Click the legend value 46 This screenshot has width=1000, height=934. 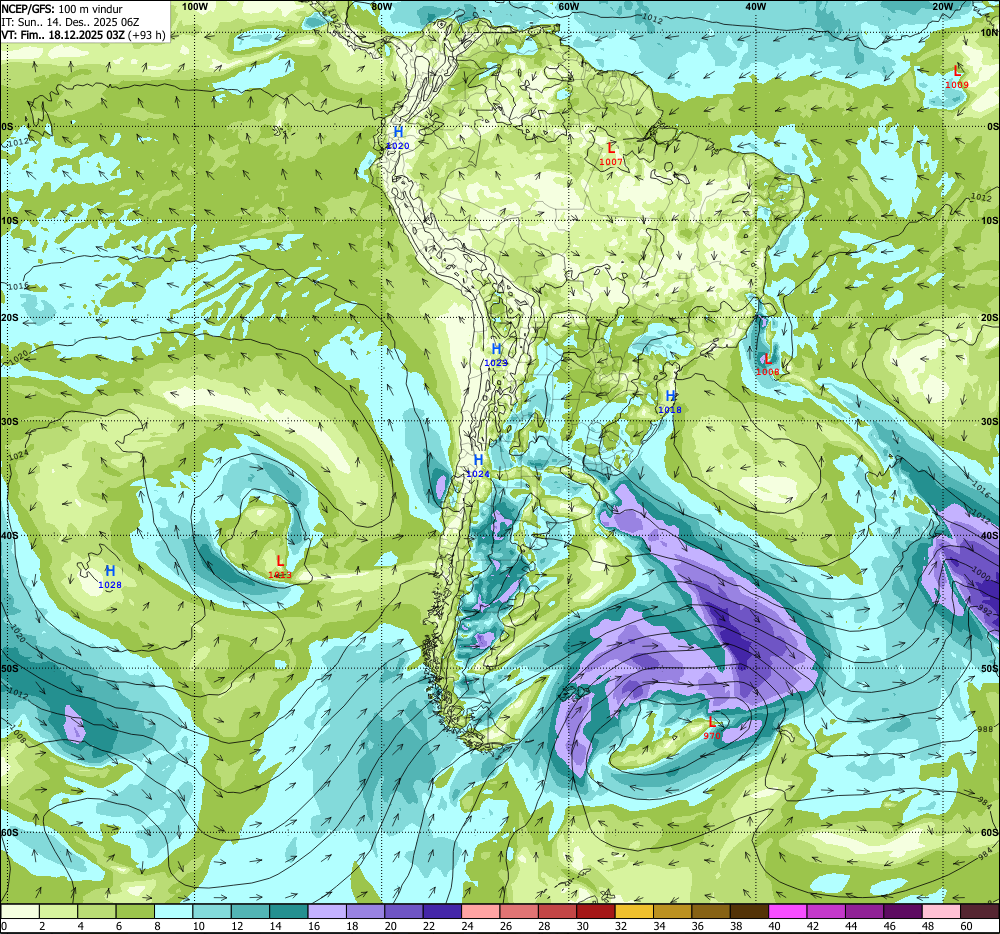tap(890, 926)
